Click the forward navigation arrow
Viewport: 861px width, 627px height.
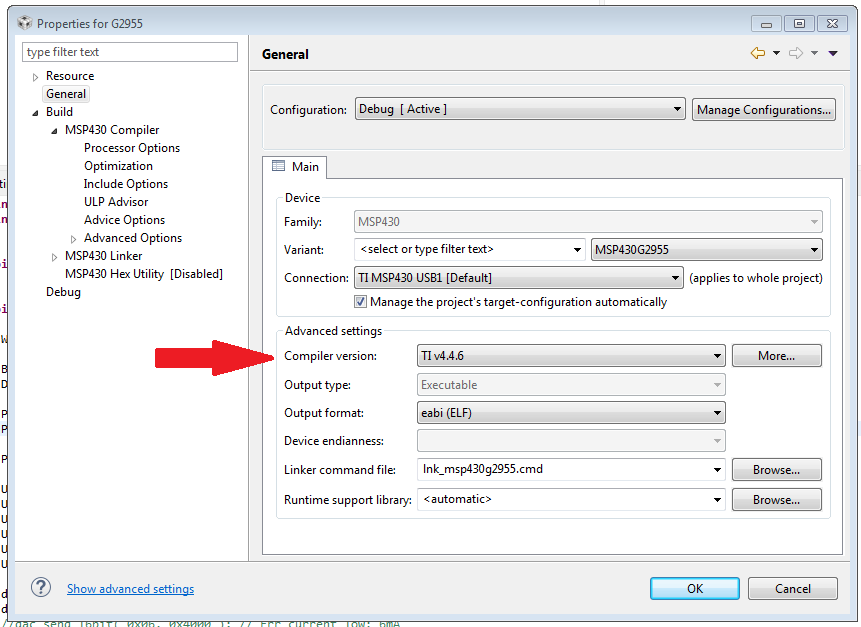pyautogui.click(x=796, y=53)
